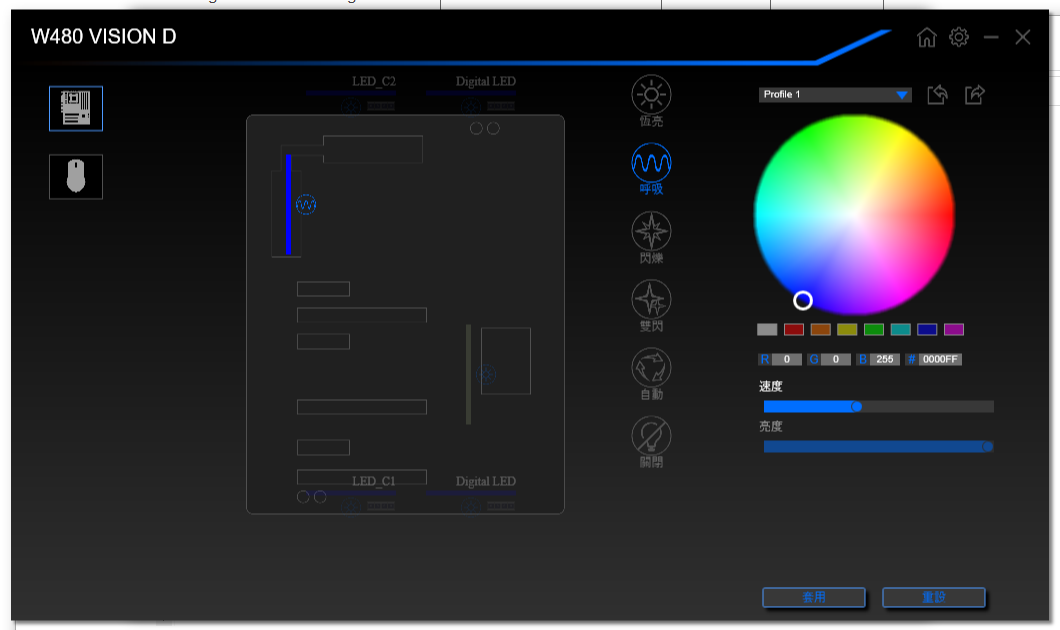Click the 亮度 brightness slider handle
This screenshot has width=1060, height=630.
pyautogui.click(x=988, y=446)
